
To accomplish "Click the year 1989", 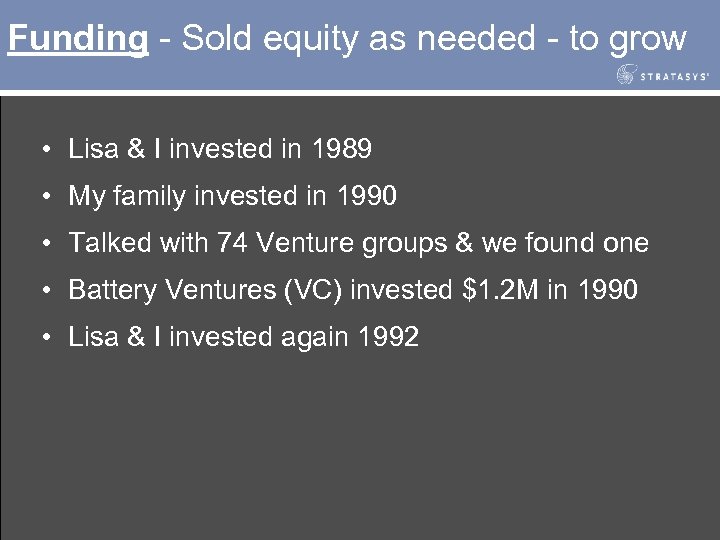I will click(x=342, y=150).
